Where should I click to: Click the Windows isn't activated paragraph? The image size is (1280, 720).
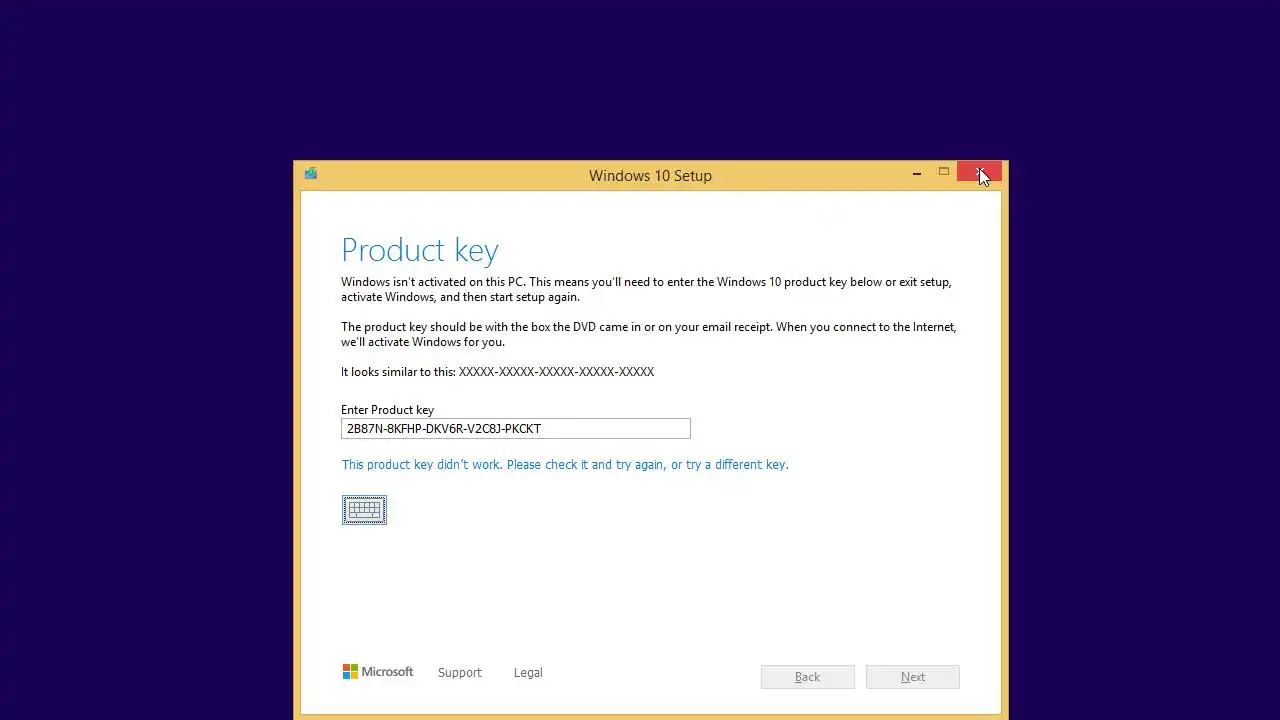point(646,289)
